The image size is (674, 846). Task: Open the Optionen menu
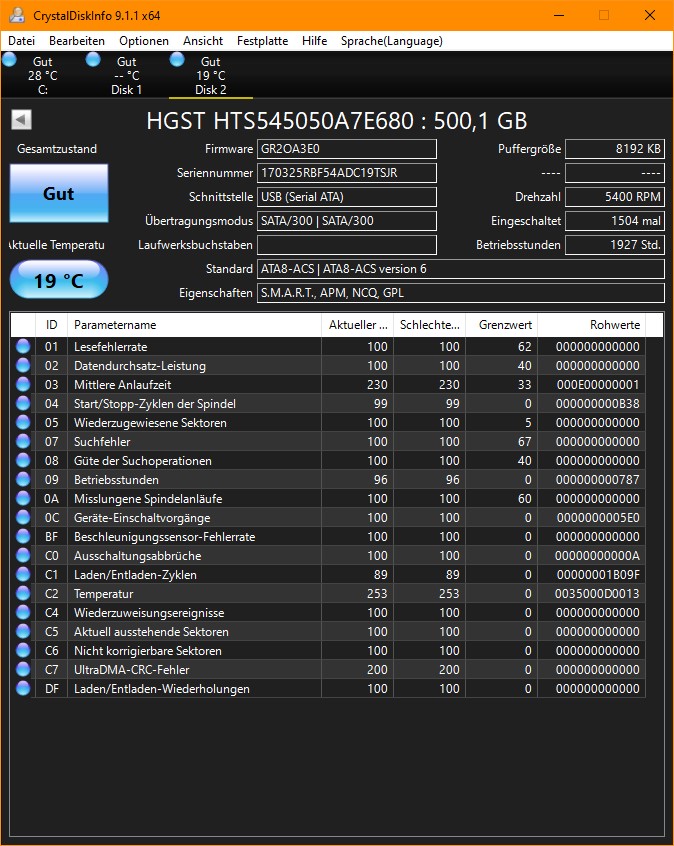pos(144,41)
